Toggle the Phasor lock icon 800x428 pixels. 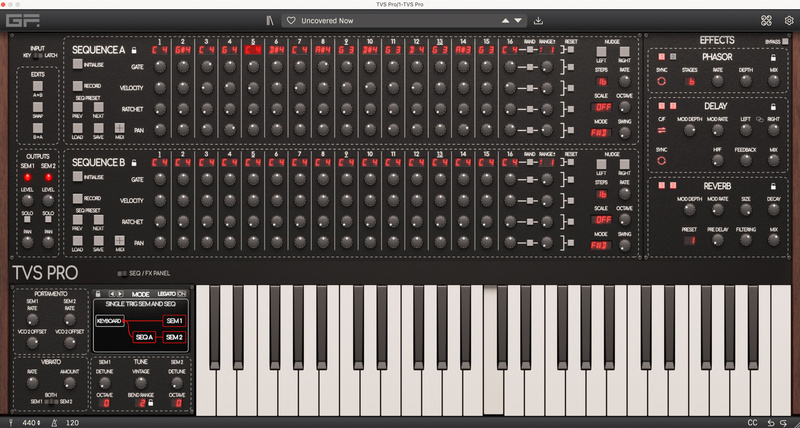773,57
